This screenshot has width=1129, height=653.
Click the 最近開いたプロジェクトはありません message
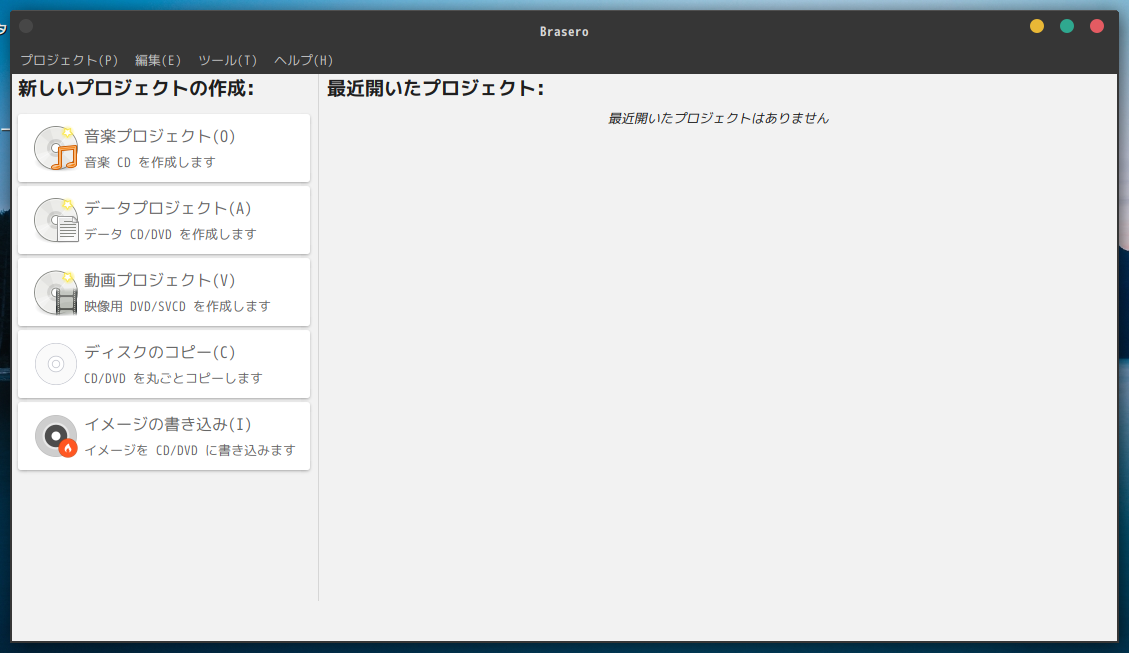(716, 117)
